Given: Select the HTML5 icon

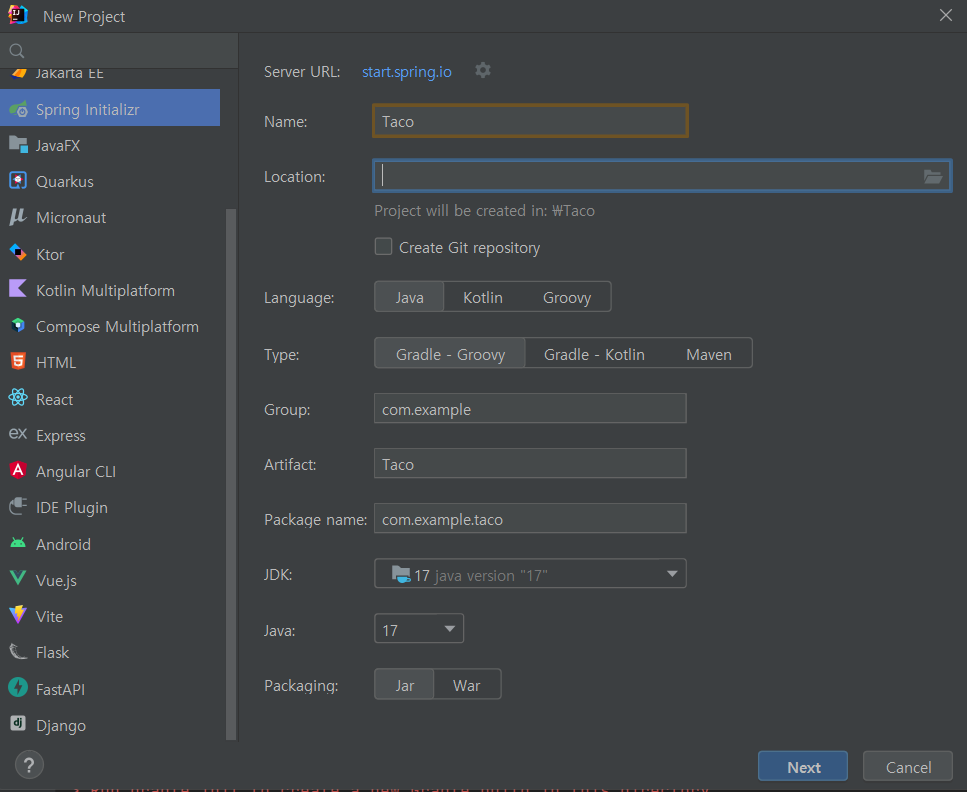Looking at the screenshot, I should [x=19, y=362].
